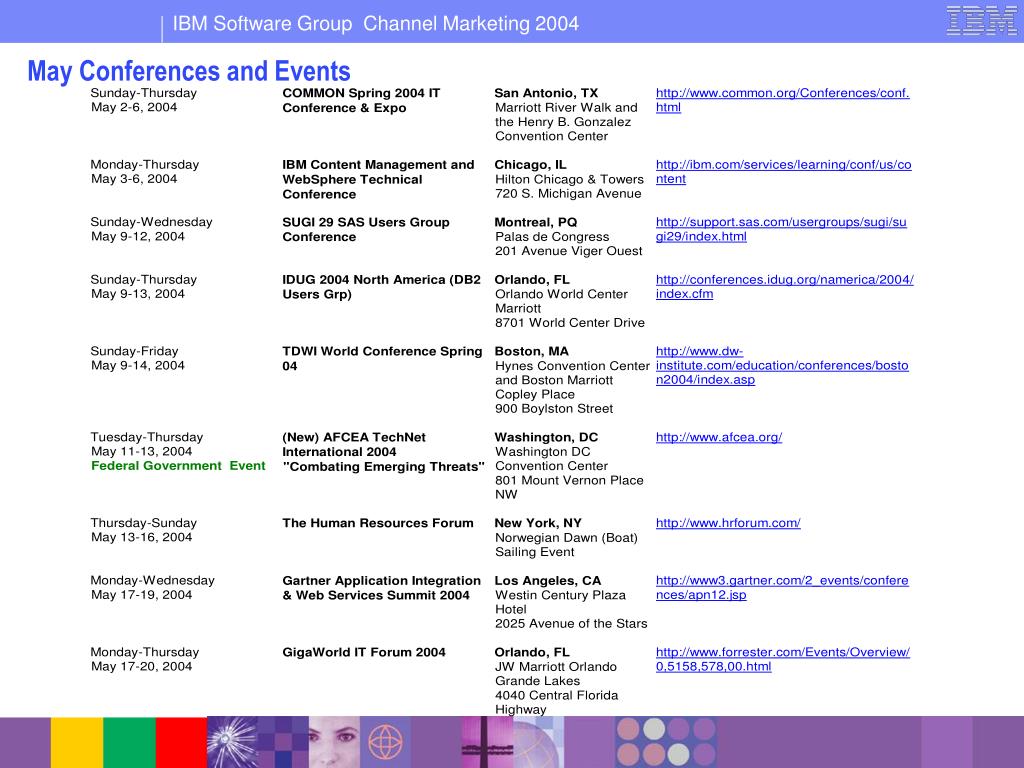
Task: Click '8701 World Center Drive' address
Action: coord(569,323)
